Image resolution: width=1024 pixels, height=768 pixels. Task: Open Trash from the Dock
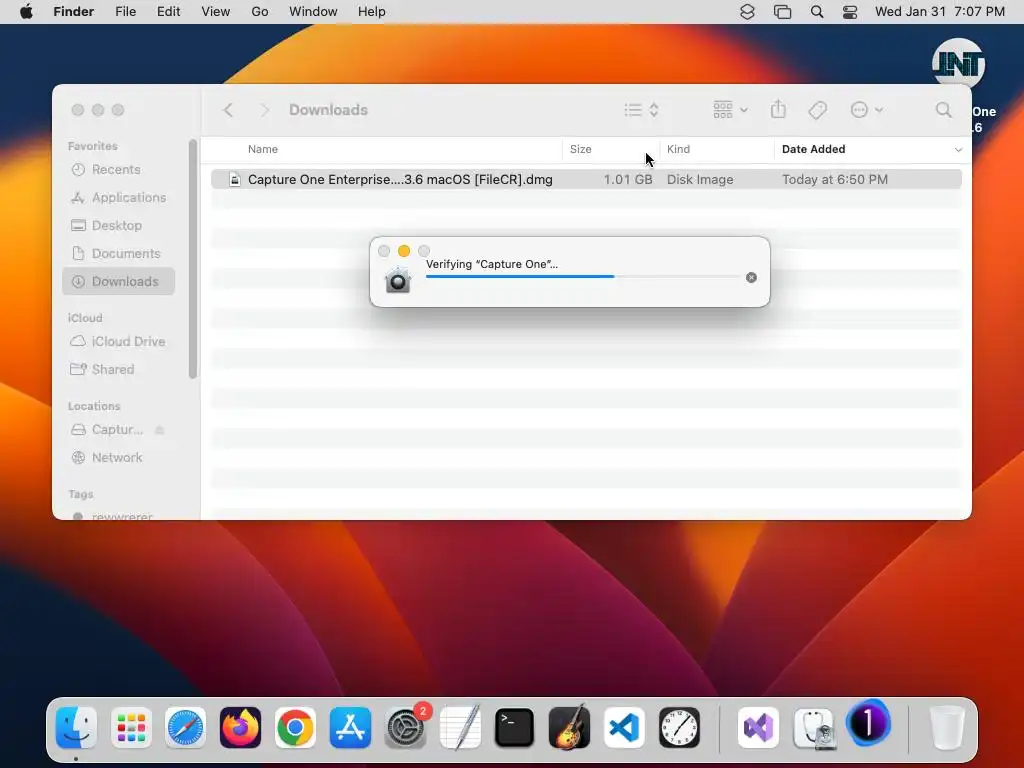click(946, 727)
